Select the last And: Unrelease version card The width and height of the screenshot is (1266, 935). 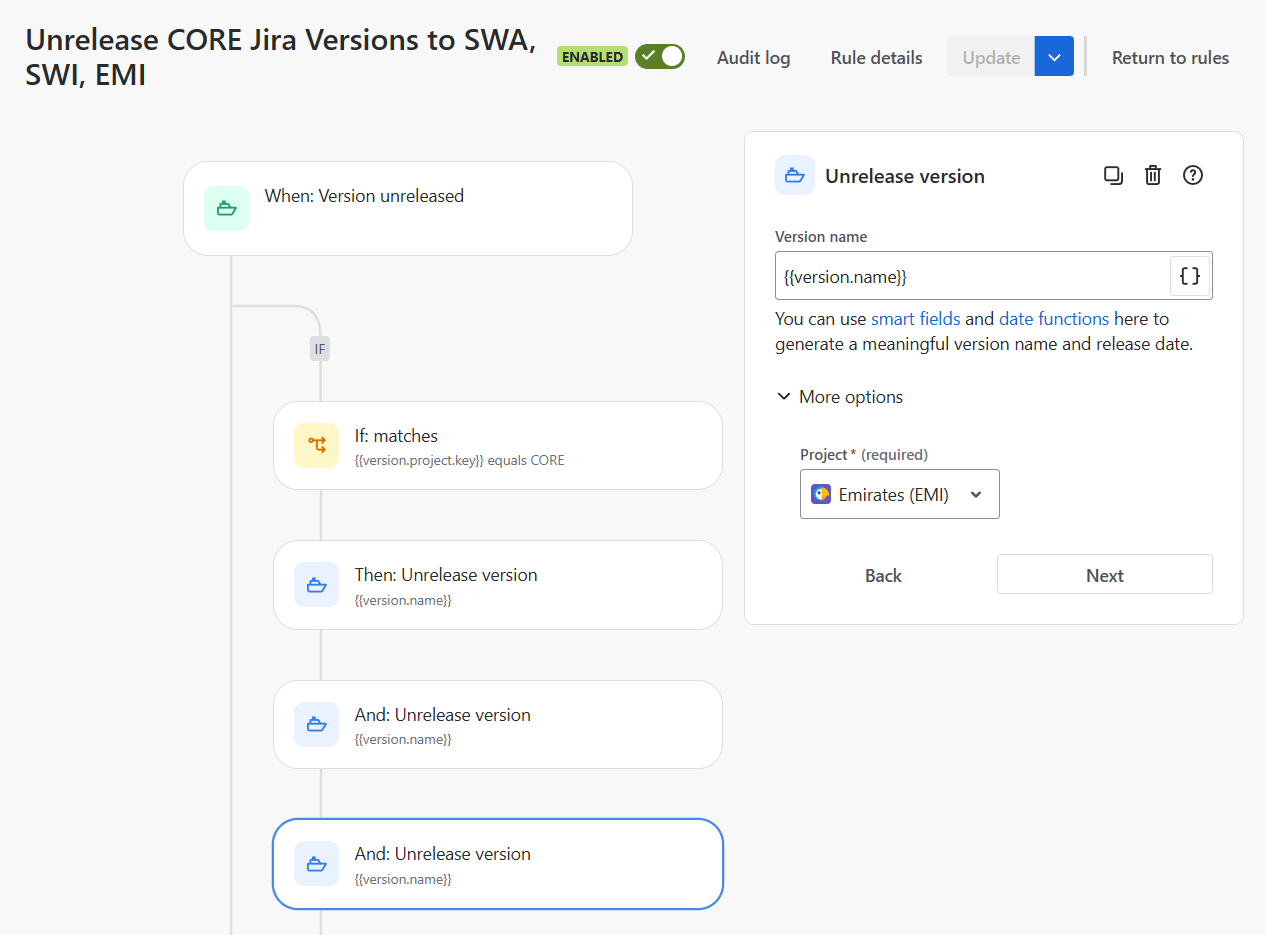coord(497,863)
